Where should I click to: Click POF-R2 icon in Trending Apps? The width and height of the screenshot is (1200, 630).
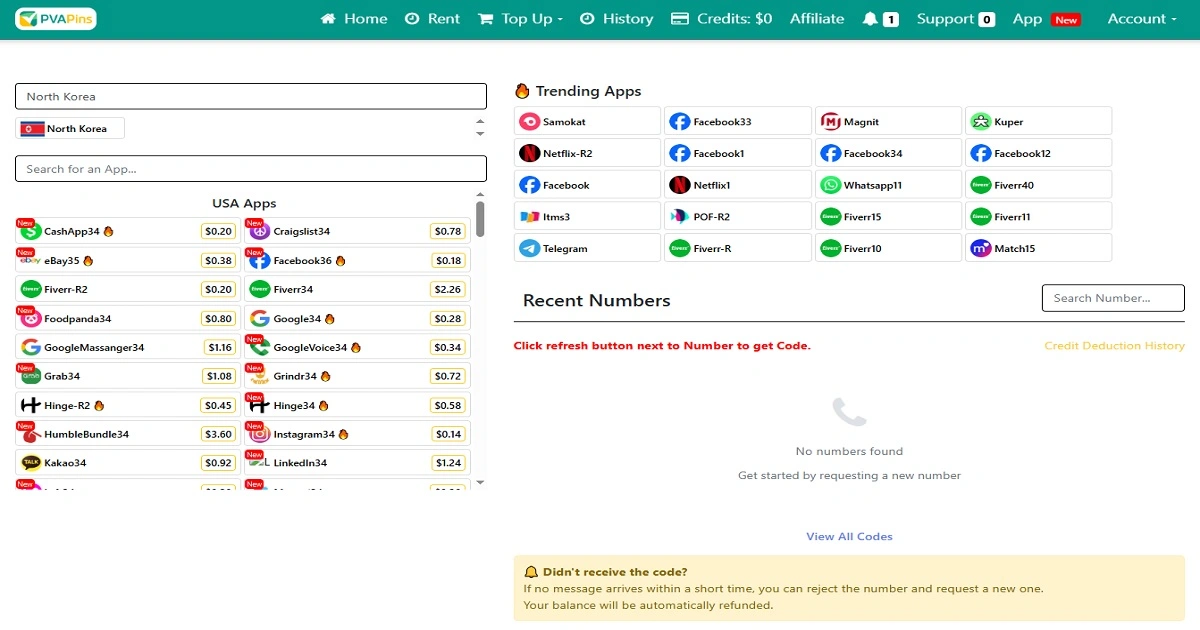coord(679,216)
